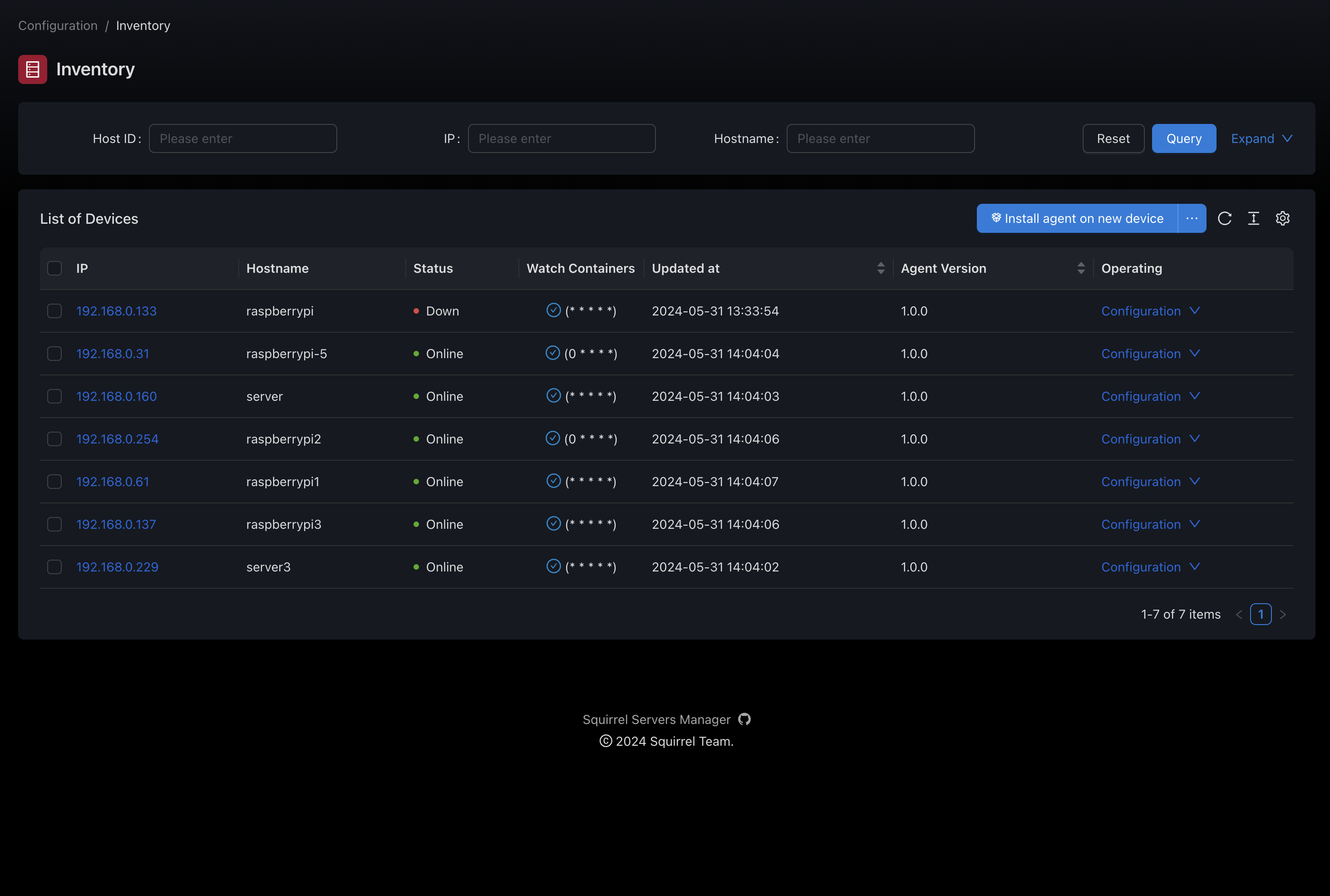The height and width of the screenshot is (896, 1330).
Task: Go to Configuration breadcrumb
Action: tap(58, 26)
